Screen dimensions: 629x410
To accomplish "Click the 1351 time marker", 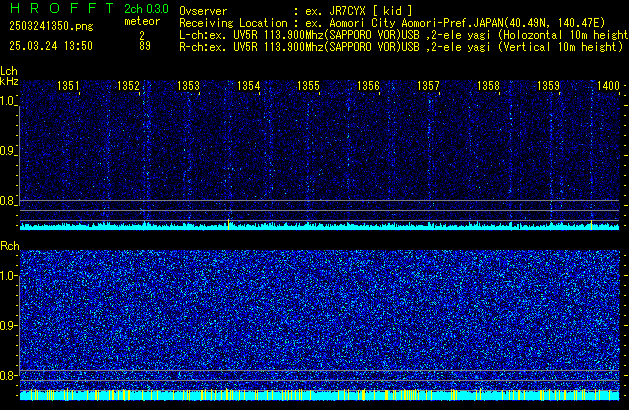I will (68, 86).
